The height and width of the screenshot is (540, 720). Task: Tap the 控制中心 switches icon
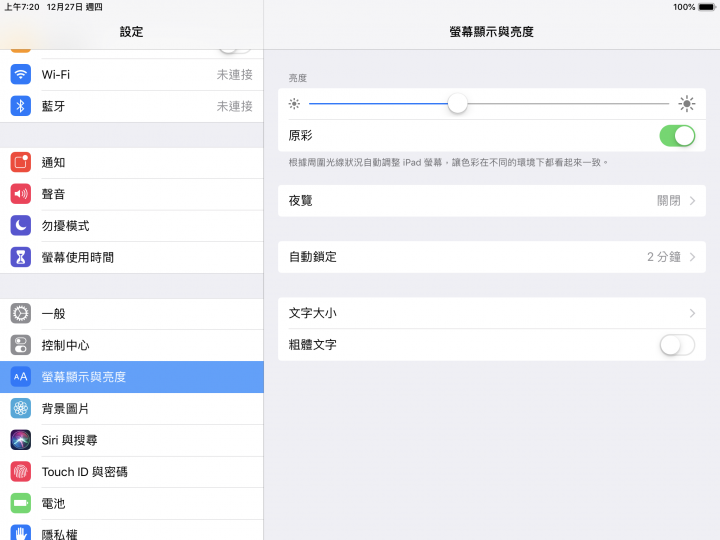[21, 345]
